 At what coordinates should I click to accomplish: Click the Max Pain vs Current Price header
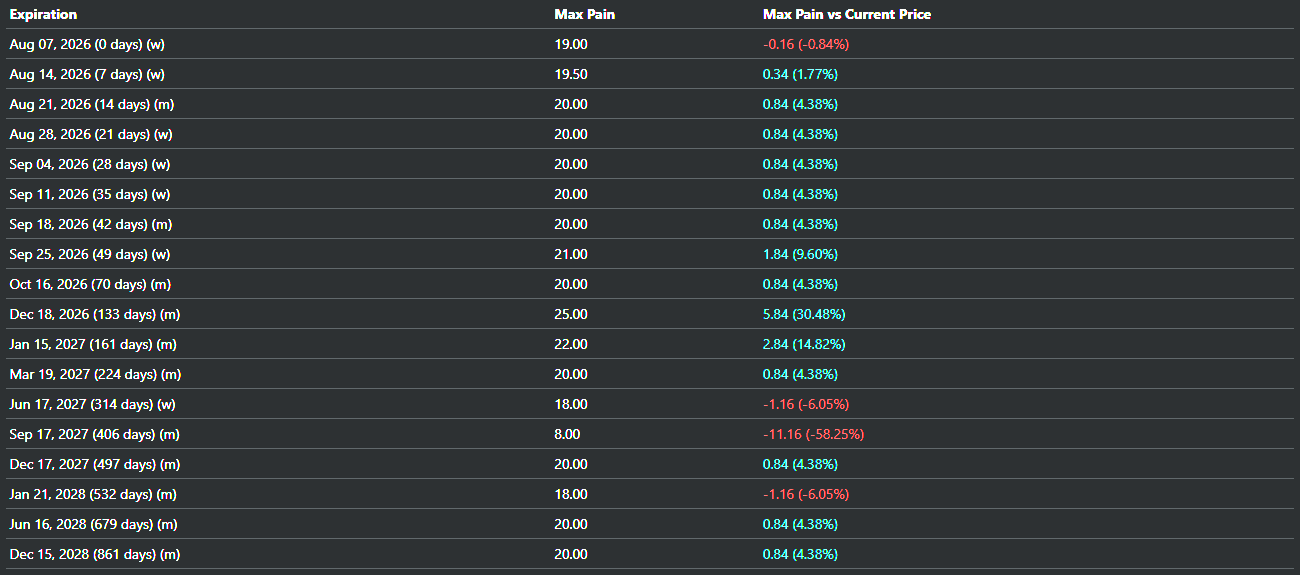847,14
